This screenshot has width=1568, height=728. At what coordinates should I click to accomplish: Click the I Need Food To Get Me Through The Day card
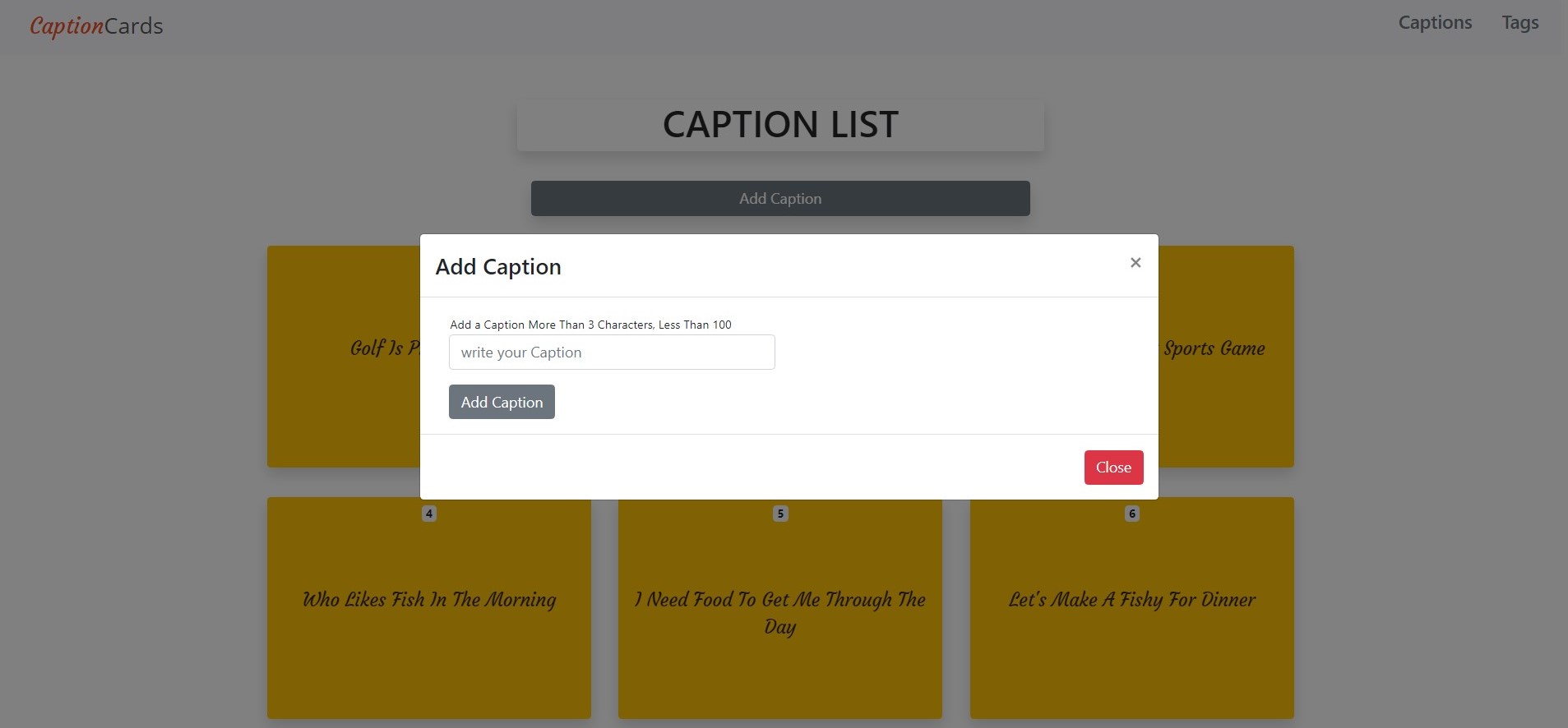[x=779, y=612]
